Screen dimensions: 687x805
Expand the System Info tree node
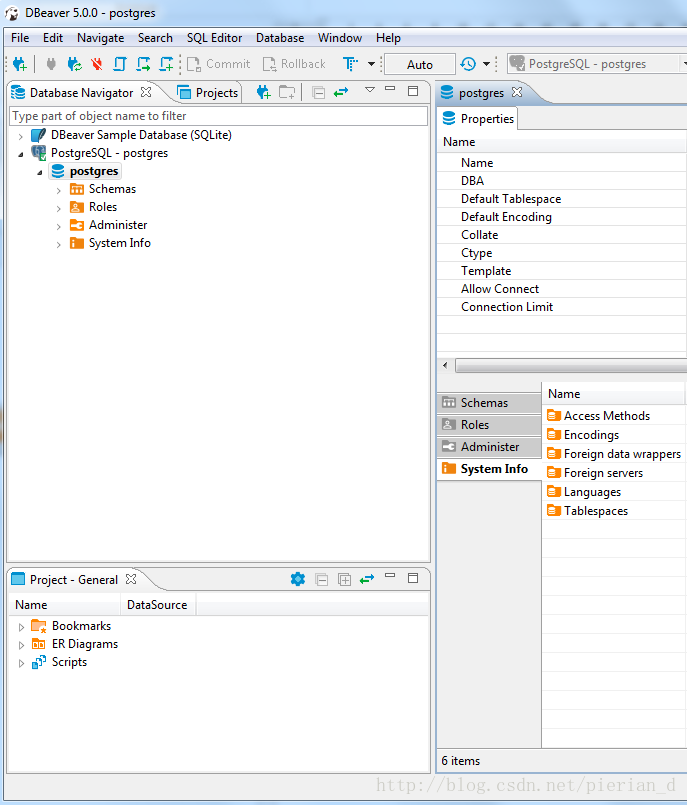(x=59, y=244)
